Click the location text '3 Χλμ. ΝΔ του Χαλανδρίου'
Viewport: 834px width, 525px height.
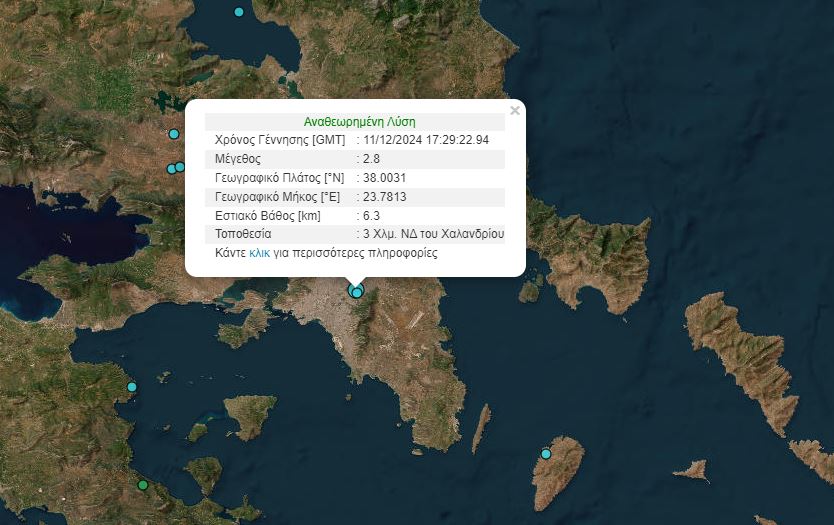point(434,235)
